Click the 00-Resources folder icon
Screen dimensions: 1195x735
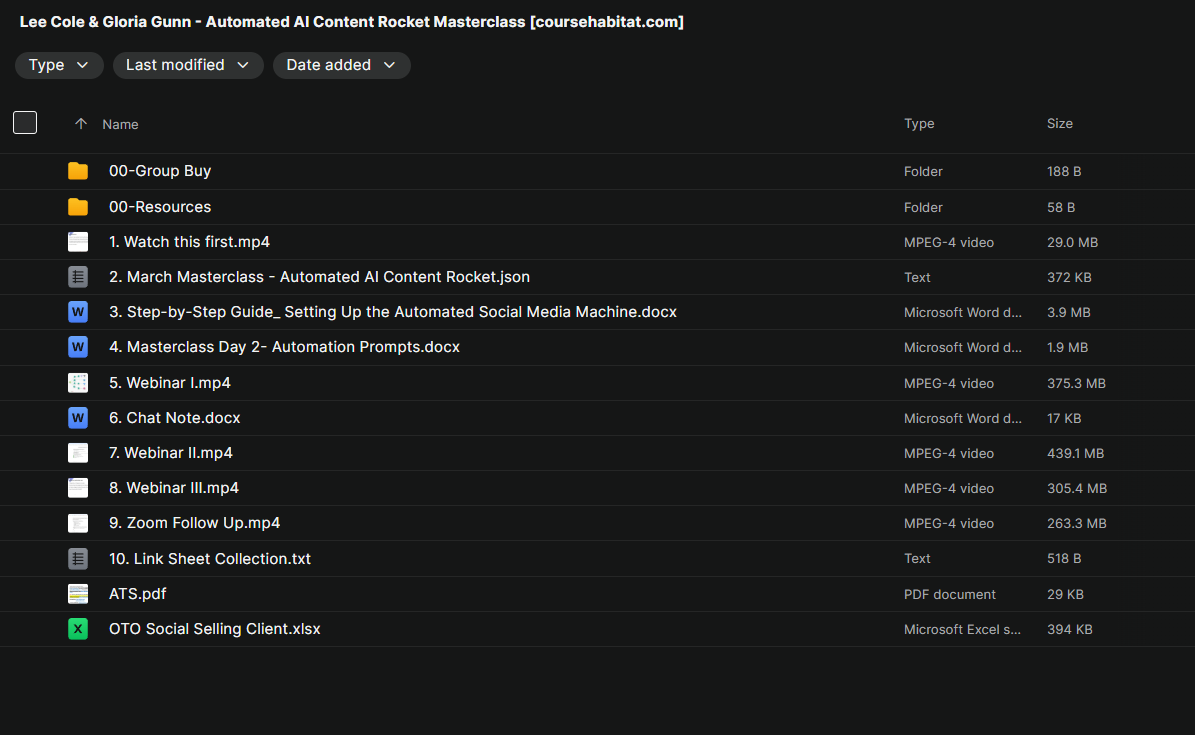tap(78, 207)
